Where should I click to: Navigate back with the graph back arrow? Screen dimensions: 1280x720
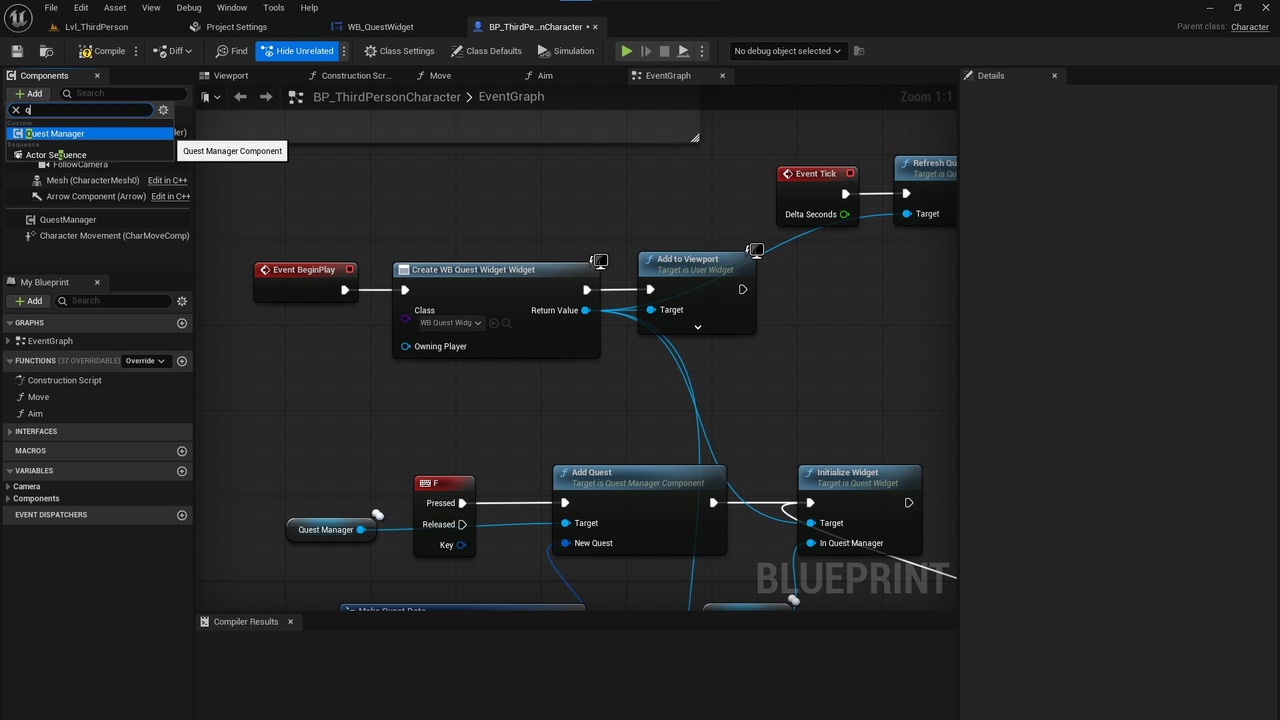(240, 97)
